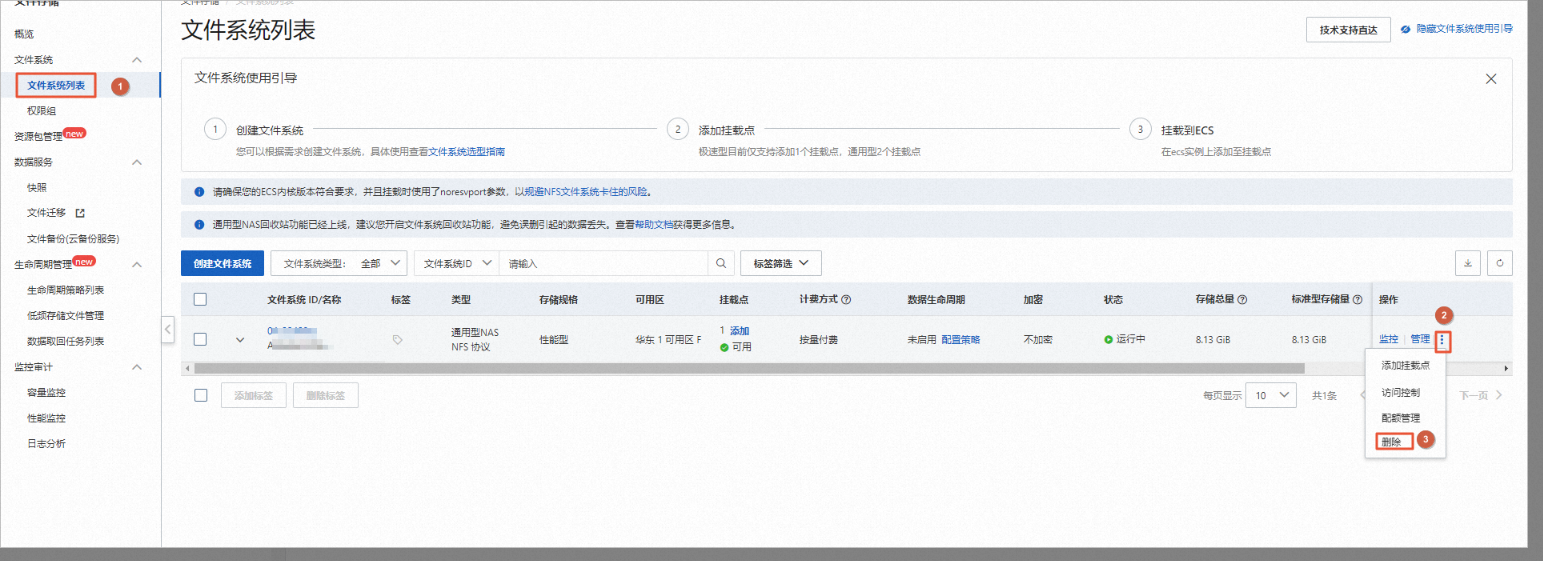Tick the checkbox for the file system row
The height and width of the screenshot is (561, 1543).
200,340
